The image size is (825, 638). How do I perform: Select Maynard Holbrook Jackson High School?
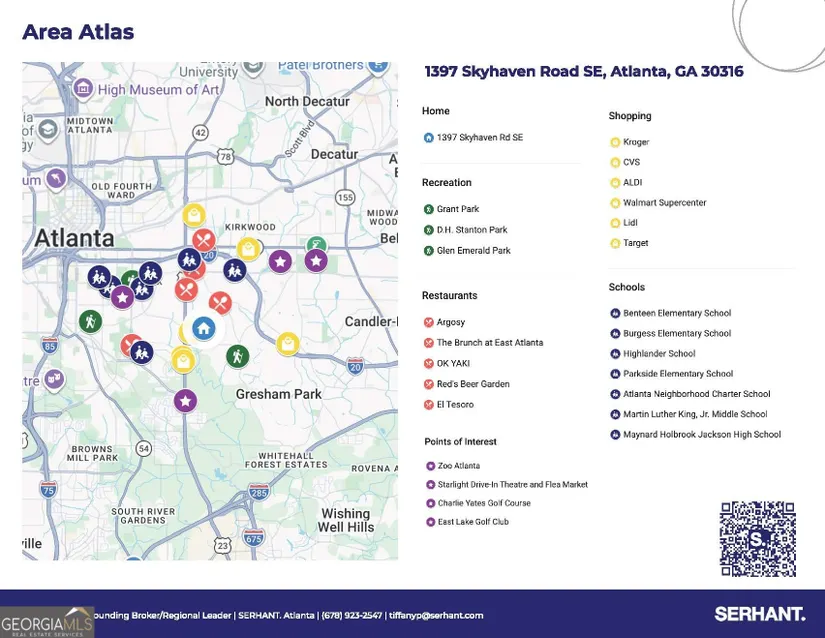coord(696,434)
